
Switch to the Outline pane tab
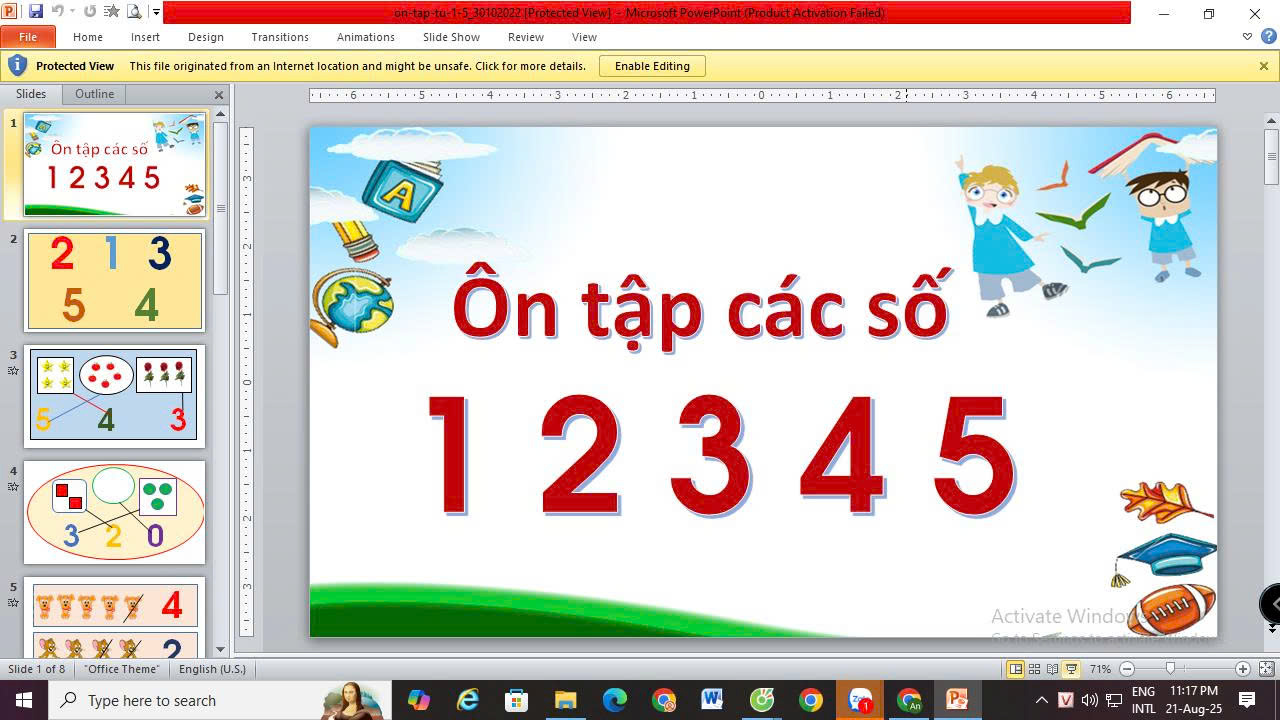tap(94, 94)
